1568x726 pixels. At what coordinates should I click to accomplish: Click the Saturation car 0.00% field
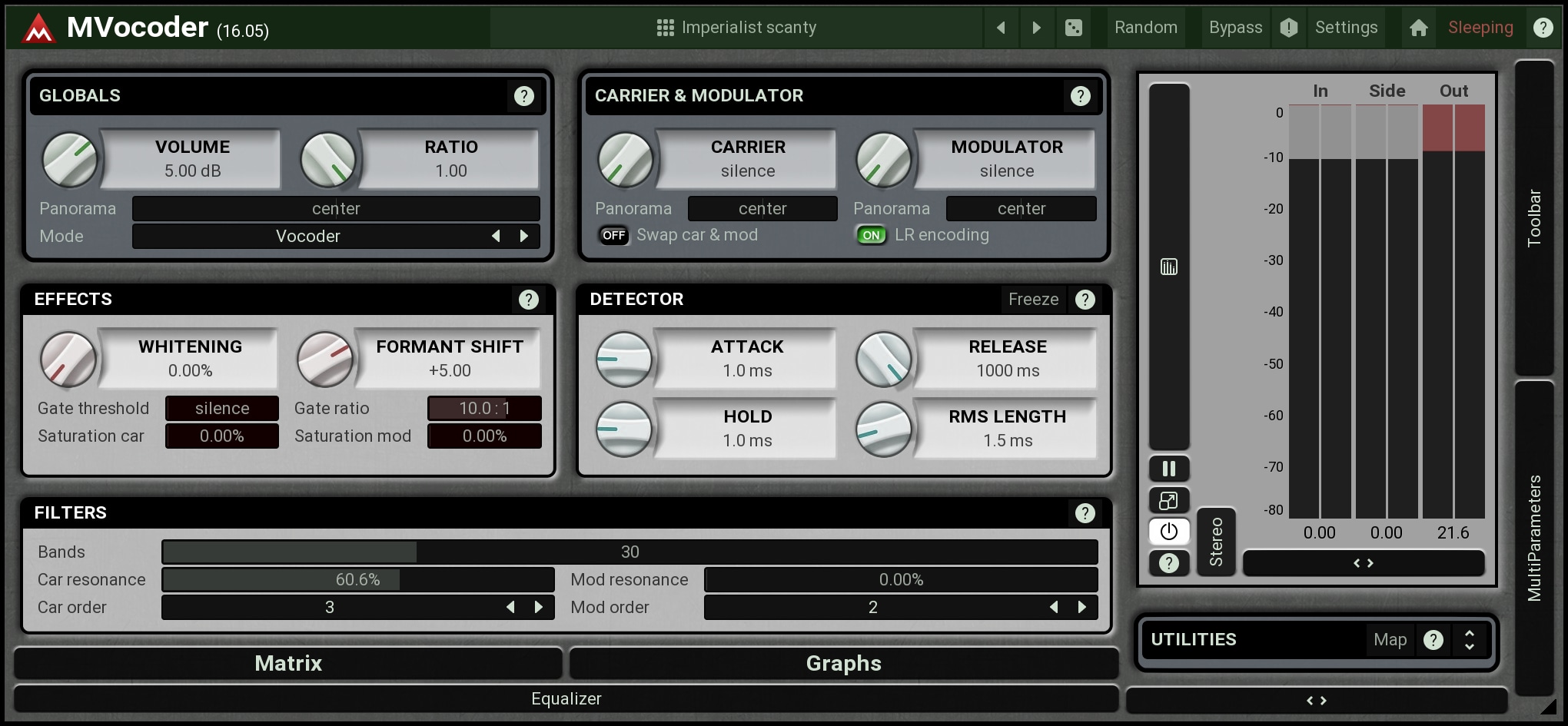(x=222, y=436)
